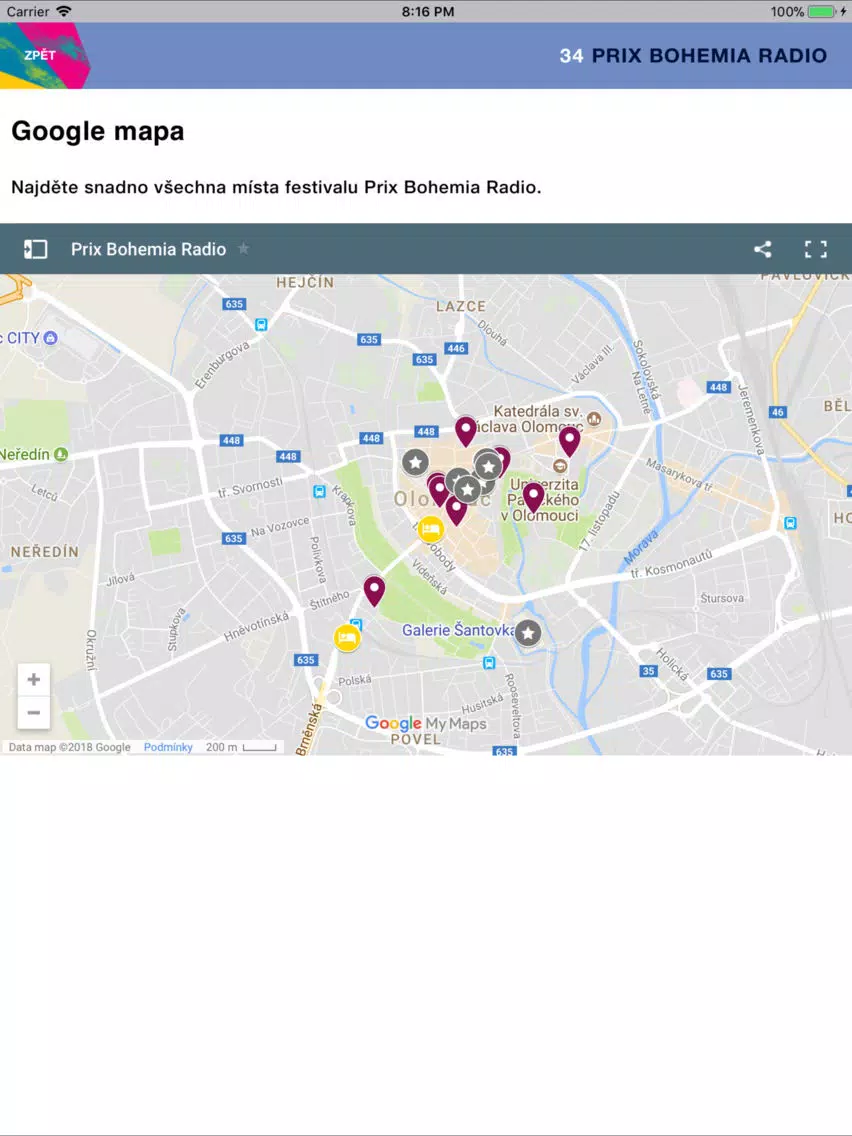Click the Google mapa heading
This screenshot has width=852, height=1136.
[x=98, y=131]
